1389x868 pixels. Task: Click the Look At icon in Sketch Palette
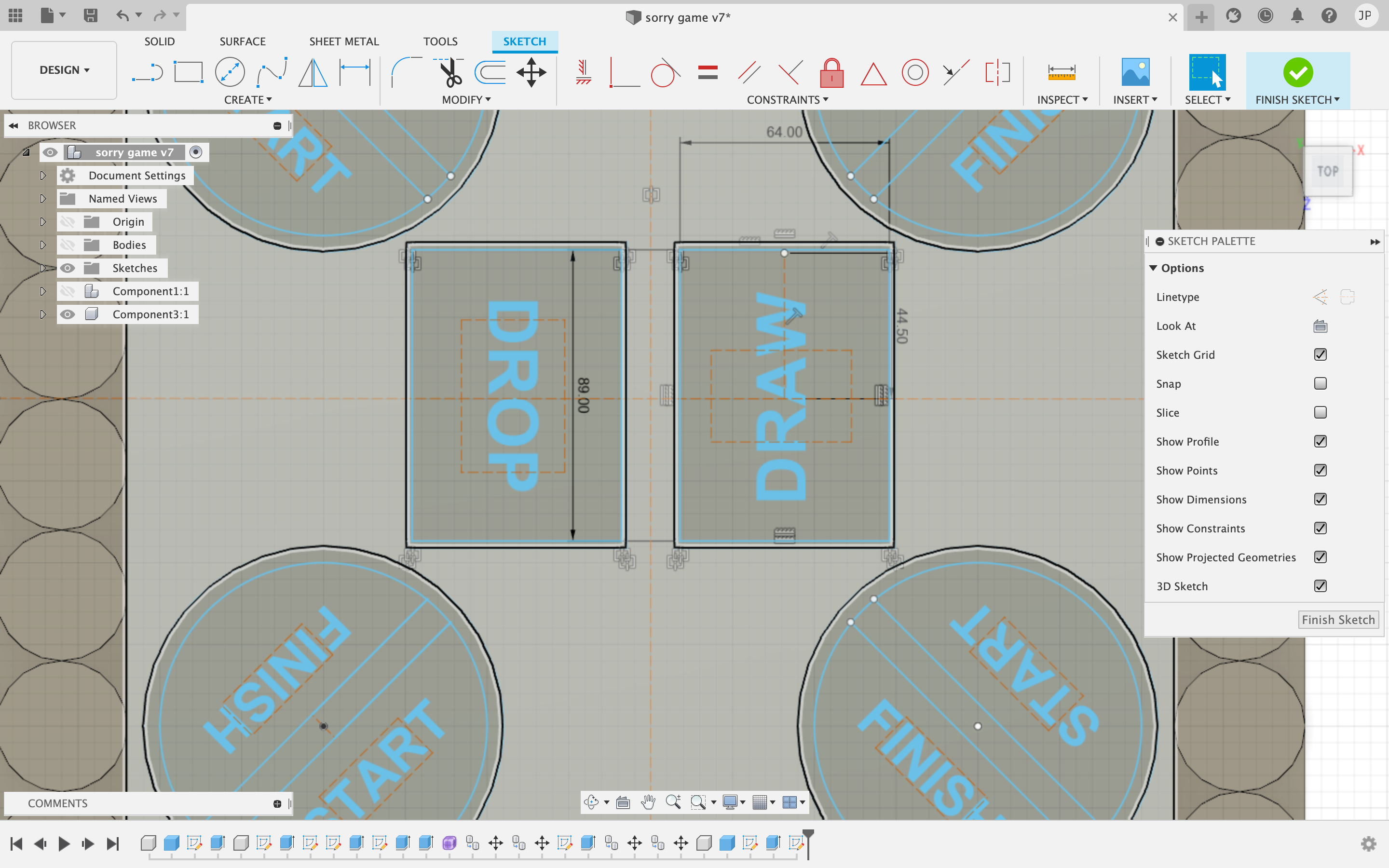point(1320,326)
